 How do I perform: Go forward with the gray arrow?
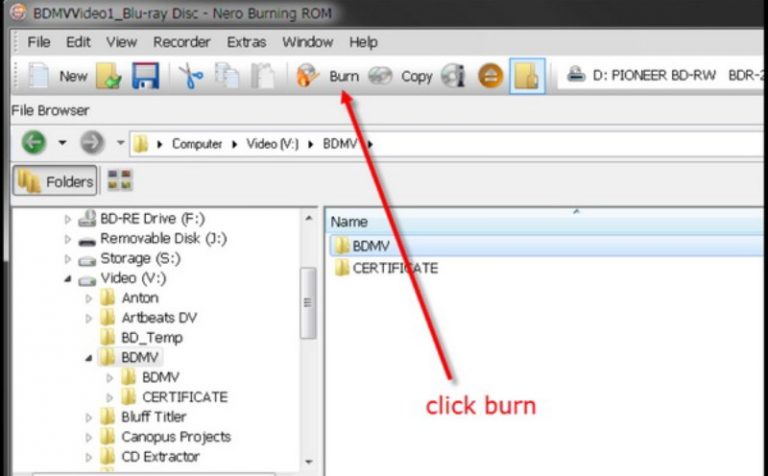coord(92,143)
